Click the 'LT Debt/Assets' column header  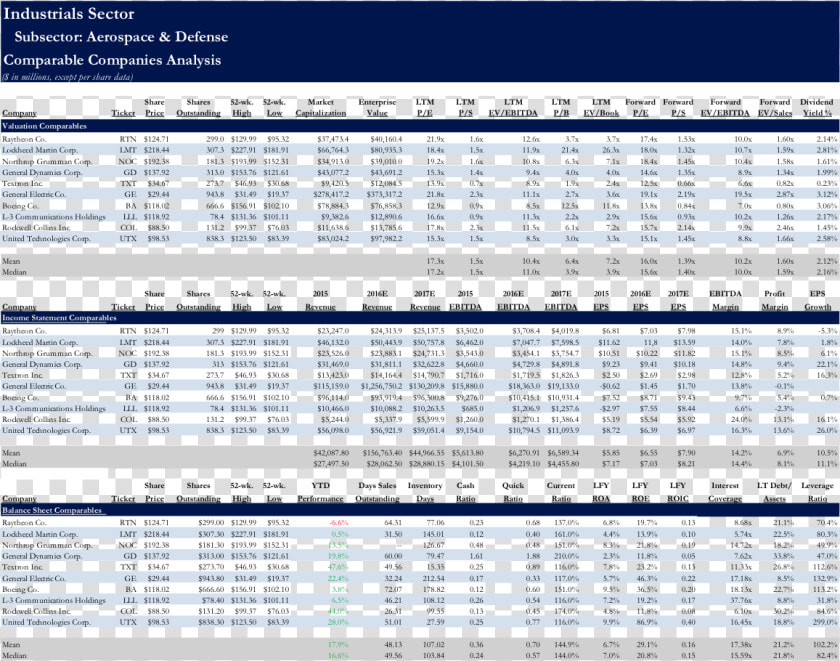pos(774,492)
